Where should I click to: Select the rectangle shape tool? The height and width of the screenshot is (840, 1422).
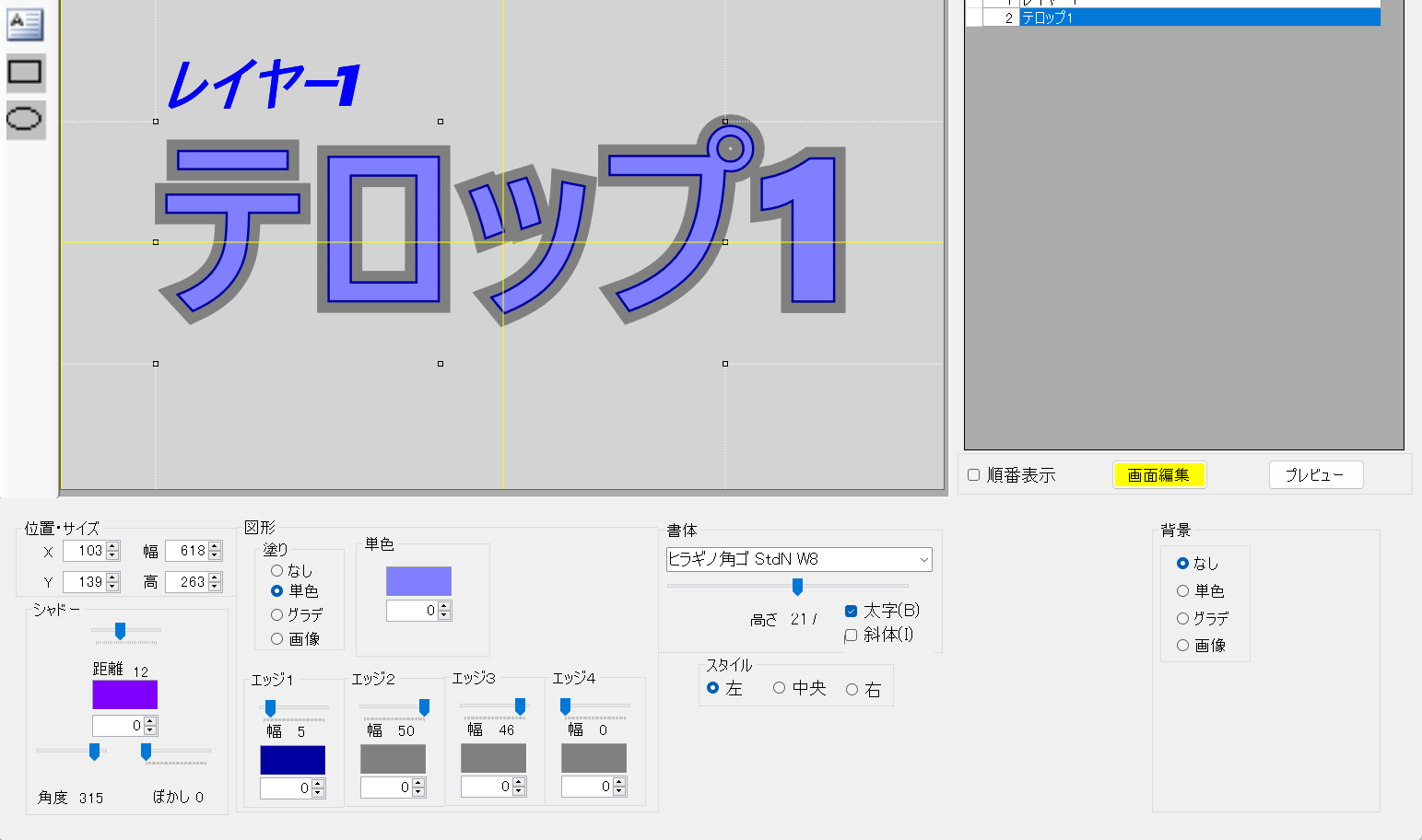25,72
